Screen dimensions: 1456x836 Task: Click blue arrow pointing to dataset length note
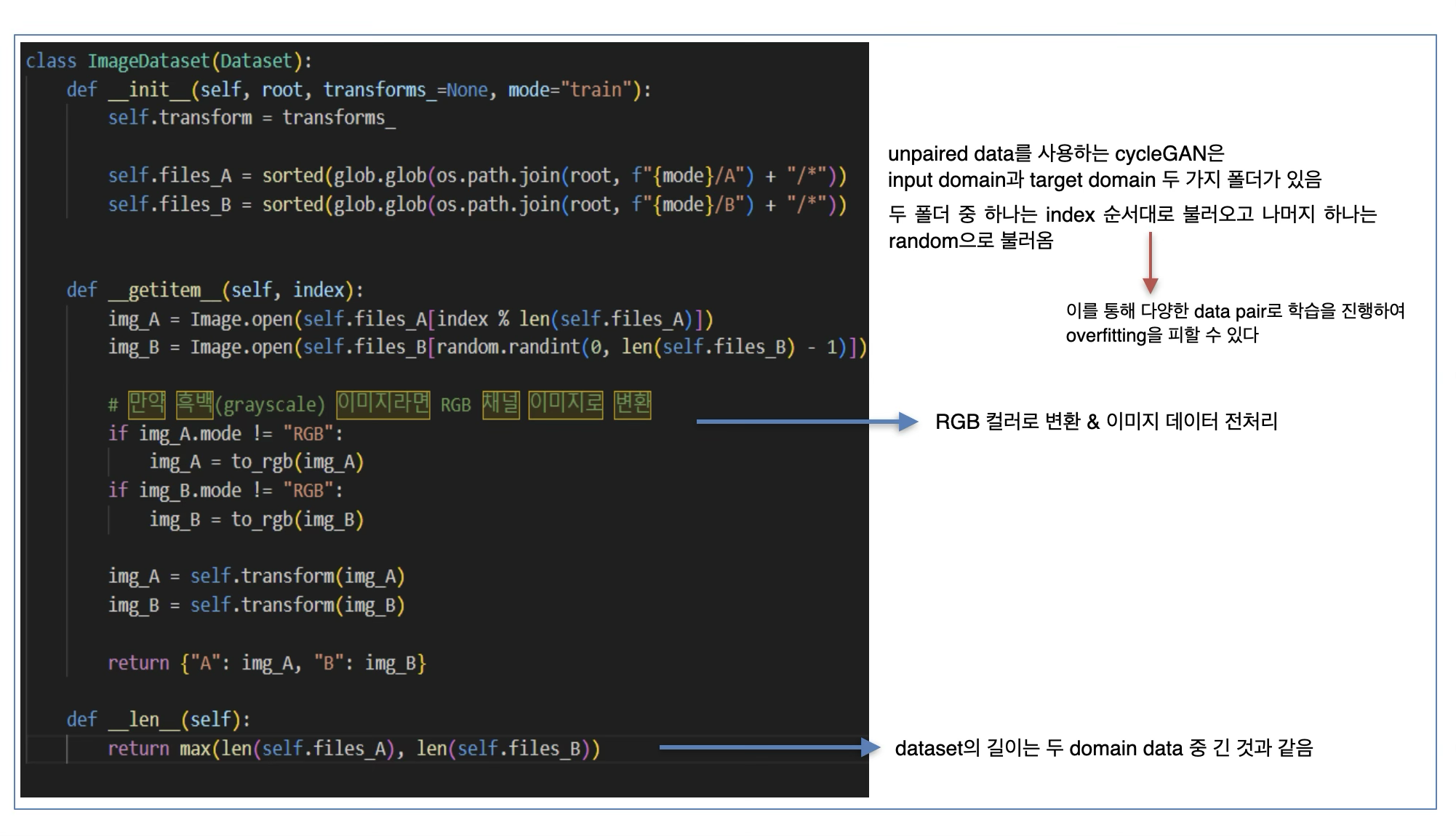pyautogui.click(x=769, y=747)
